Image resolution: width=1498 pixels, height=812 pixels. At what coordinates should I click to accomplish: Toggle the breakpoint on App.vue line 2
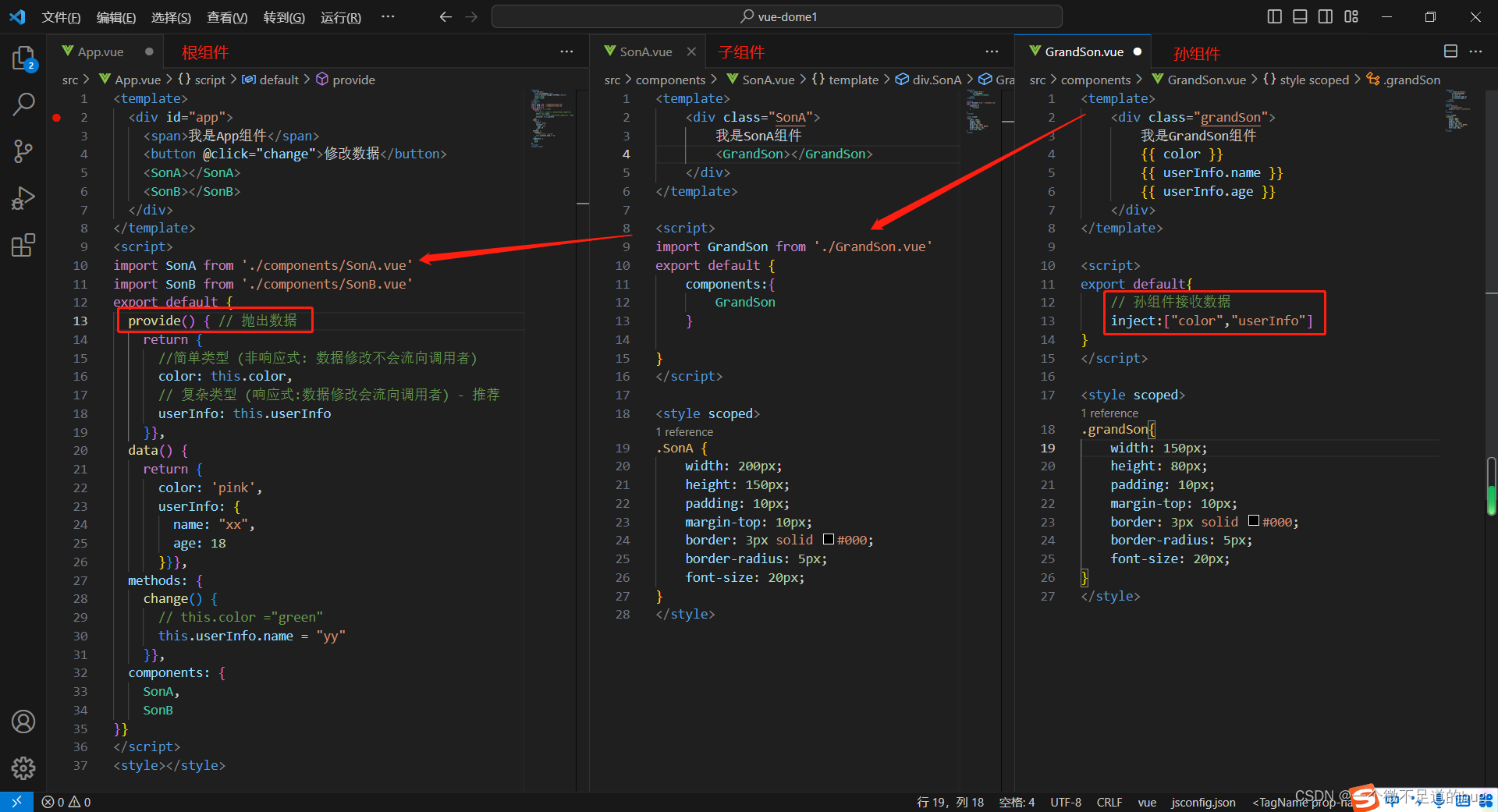(57, 118)
